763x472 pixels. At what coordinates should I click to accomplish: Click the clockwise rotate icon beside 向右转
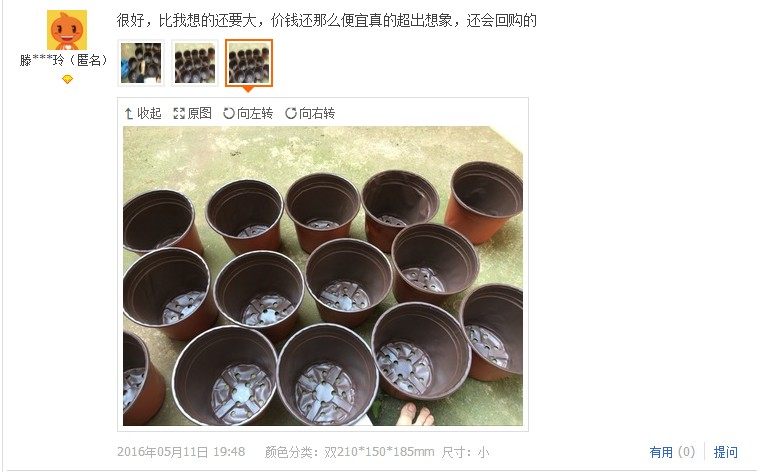click(291, 113)
